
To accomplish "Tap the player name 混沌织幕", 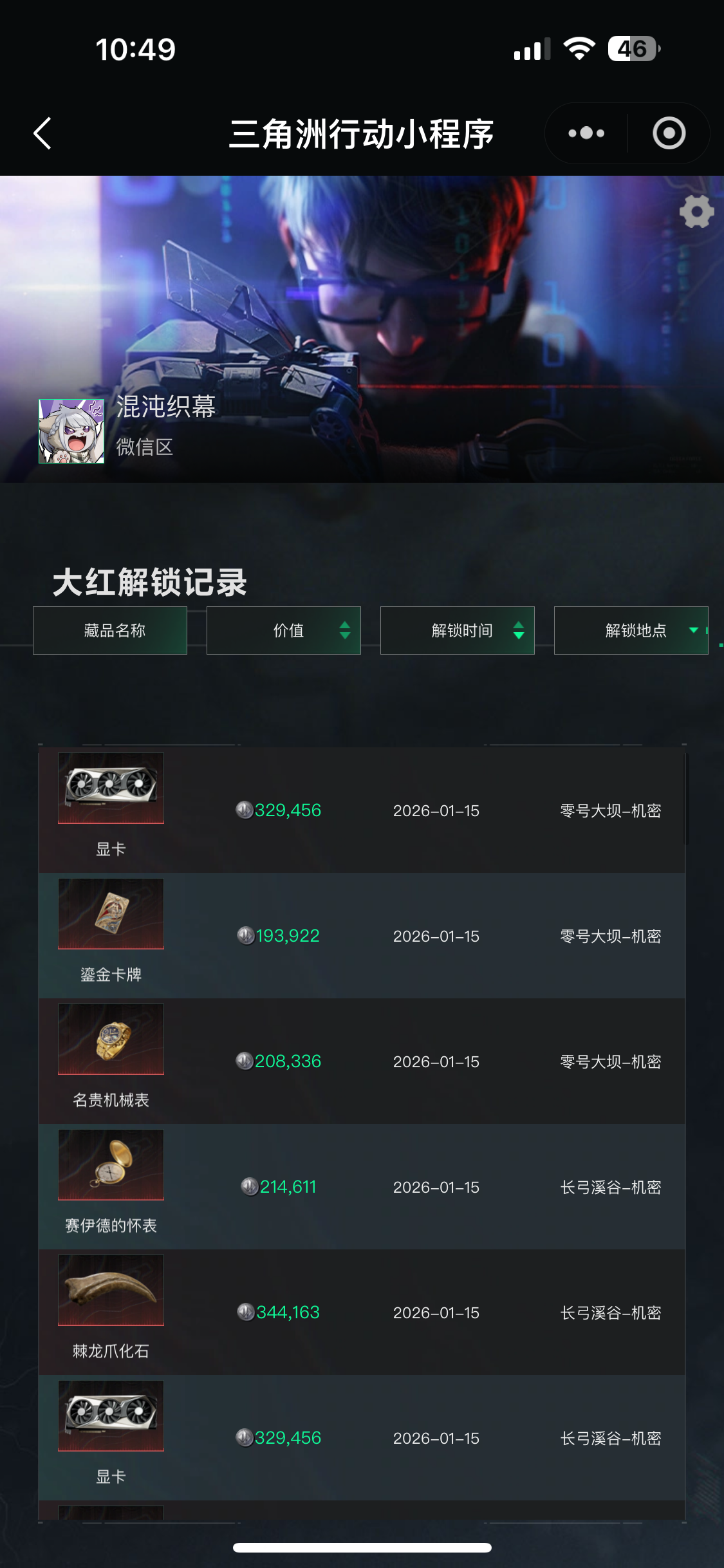I will (165, 406).
